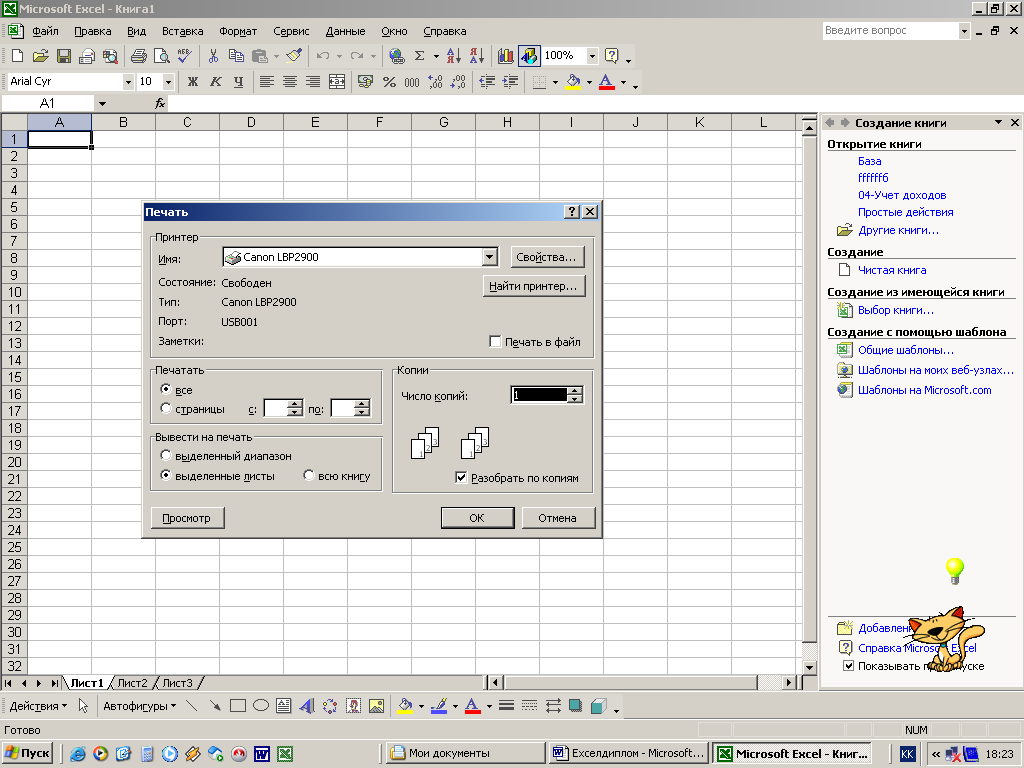
Task: Increase number of copies with up arrow
Action: click(575, 391)
